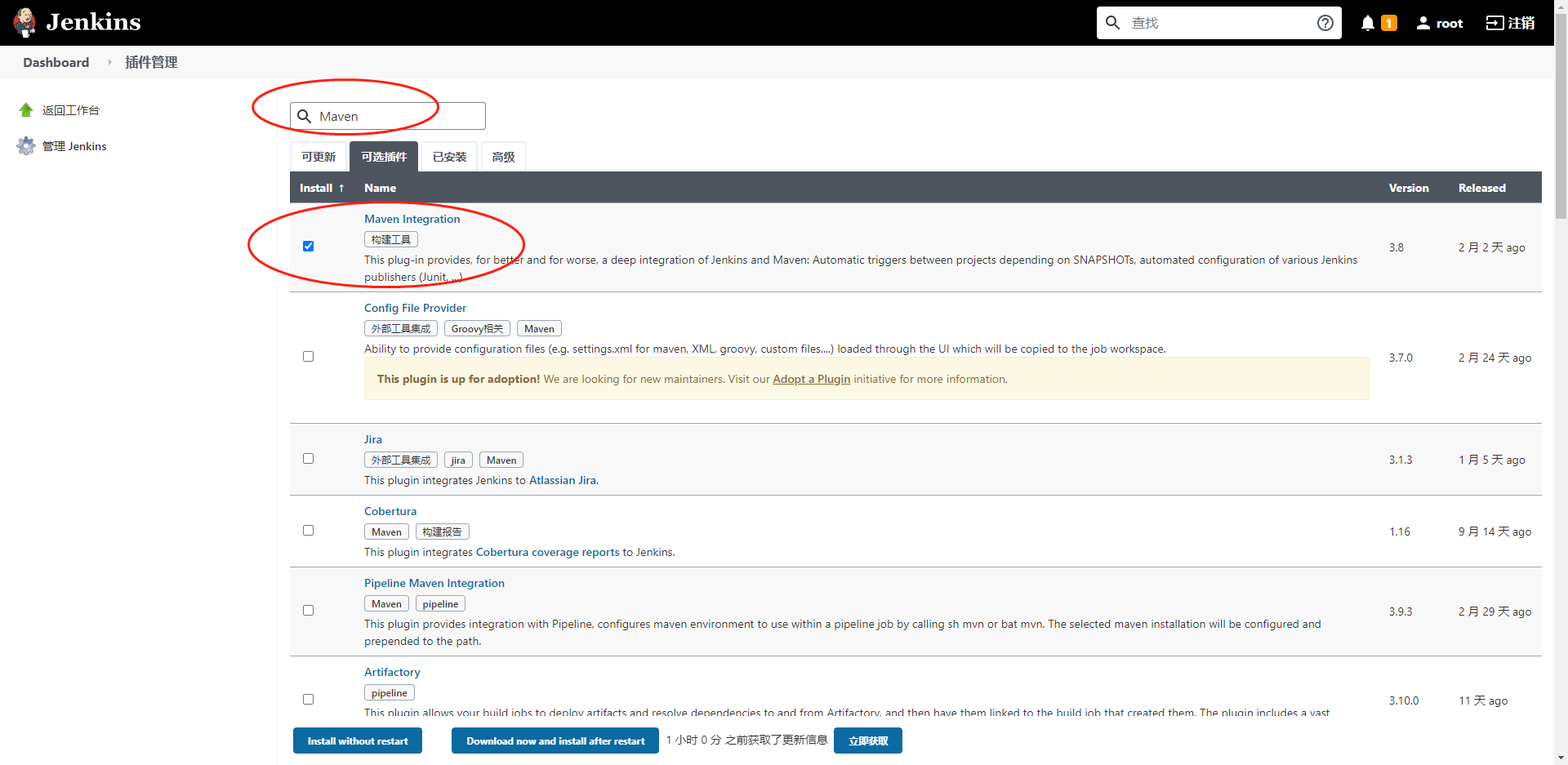Screen dimensions: 1568x765
Task: Click the Maven tag in Cobertura row
Action: [x=386, y=531]
